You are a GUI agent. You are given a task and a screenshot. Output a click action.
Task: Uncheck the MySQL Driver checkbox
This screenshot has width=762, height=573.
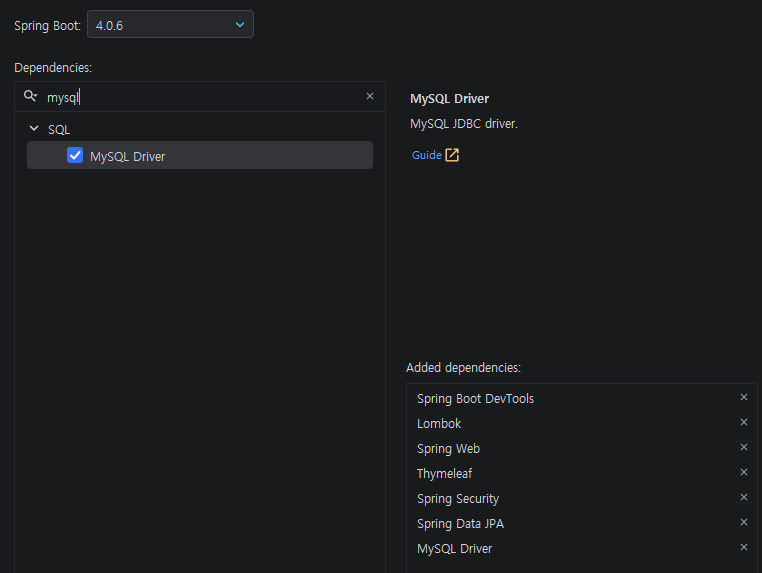pos(75,156)
